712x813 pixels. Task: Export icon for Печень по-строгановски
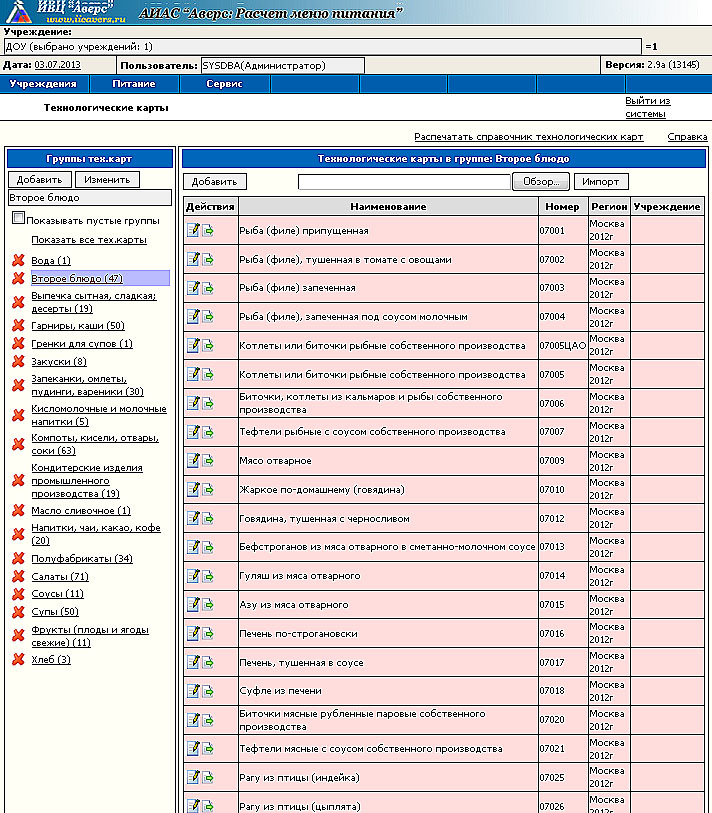(x=208, y=634)
